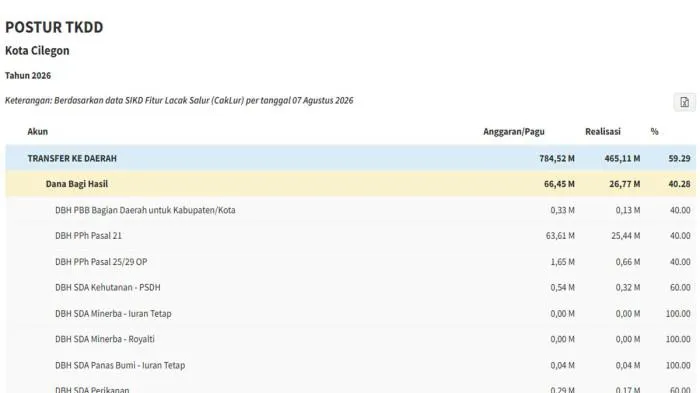Click the POSTUR TKDD page heading
700x393 pixels.
tap(54, 27)
